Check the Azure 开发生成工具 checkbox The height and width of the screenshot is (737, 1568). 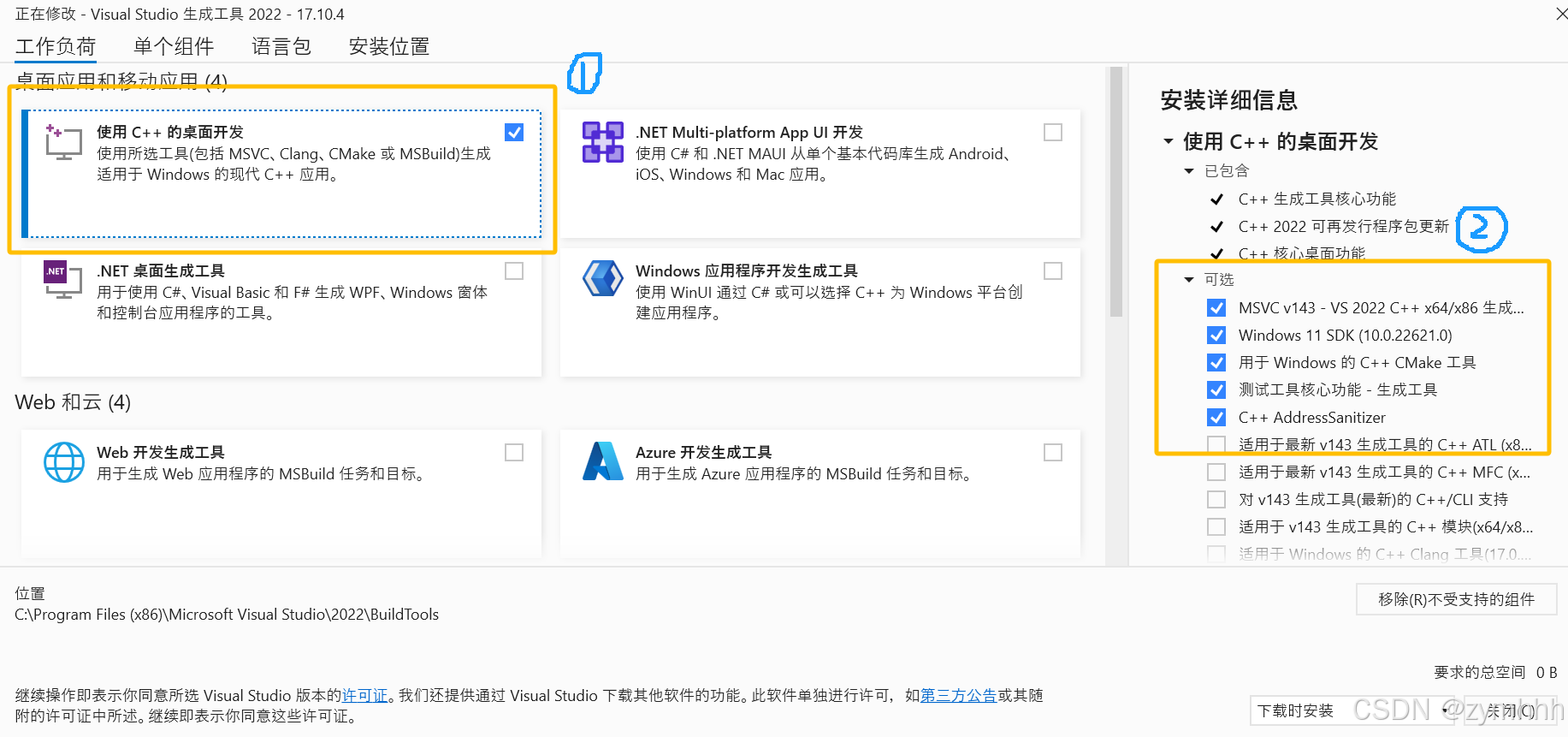(1053, 453)
